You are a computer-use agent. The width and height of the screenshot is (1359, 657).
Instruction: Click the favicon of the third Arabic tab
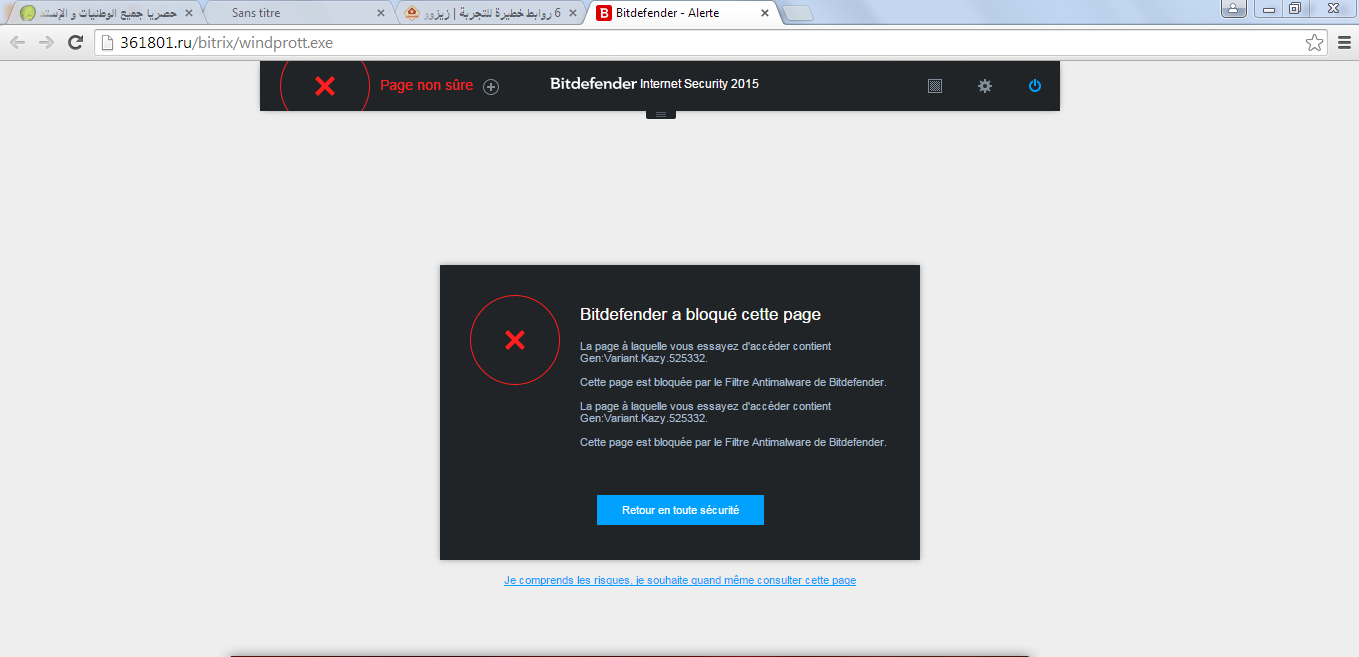coord(412,13)
